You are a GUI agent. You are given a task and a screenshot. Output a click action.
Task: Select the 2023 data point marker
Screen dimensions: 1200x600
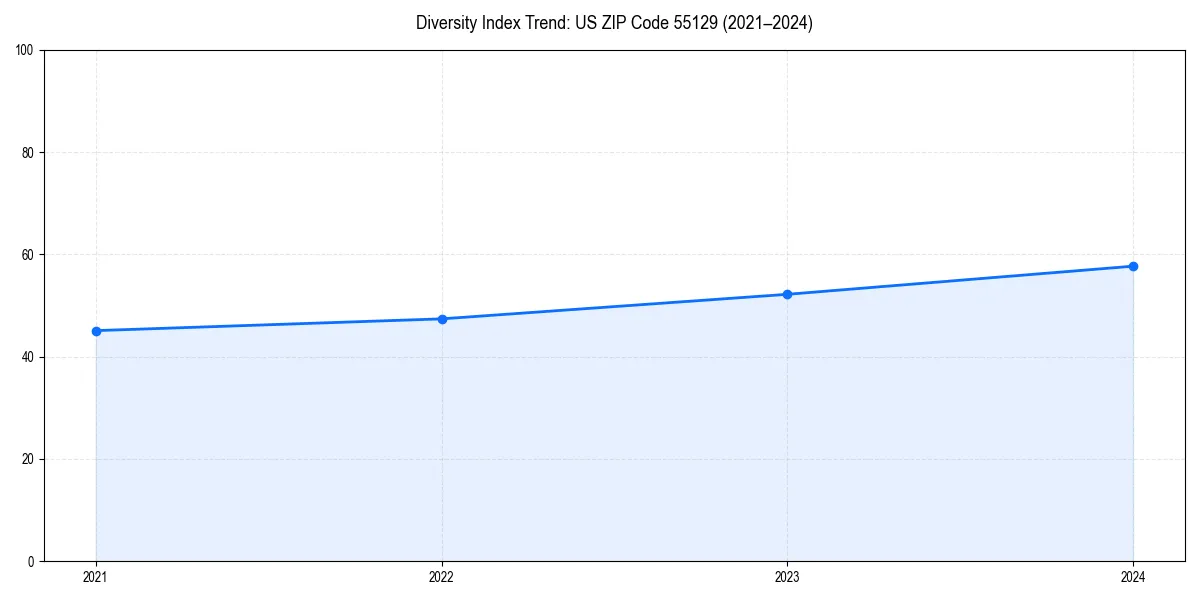pyautogui.click(x=788, y=294)
